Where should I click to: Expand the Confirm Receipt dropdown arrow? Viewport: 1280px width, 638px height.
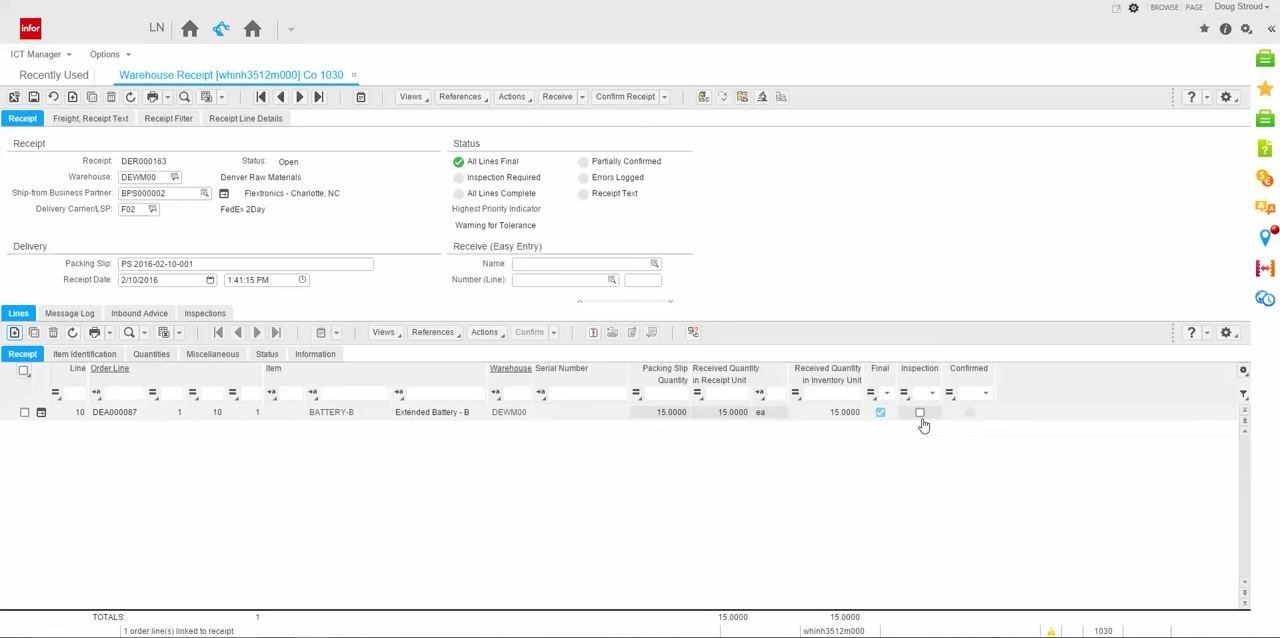[x=664, y=97]
